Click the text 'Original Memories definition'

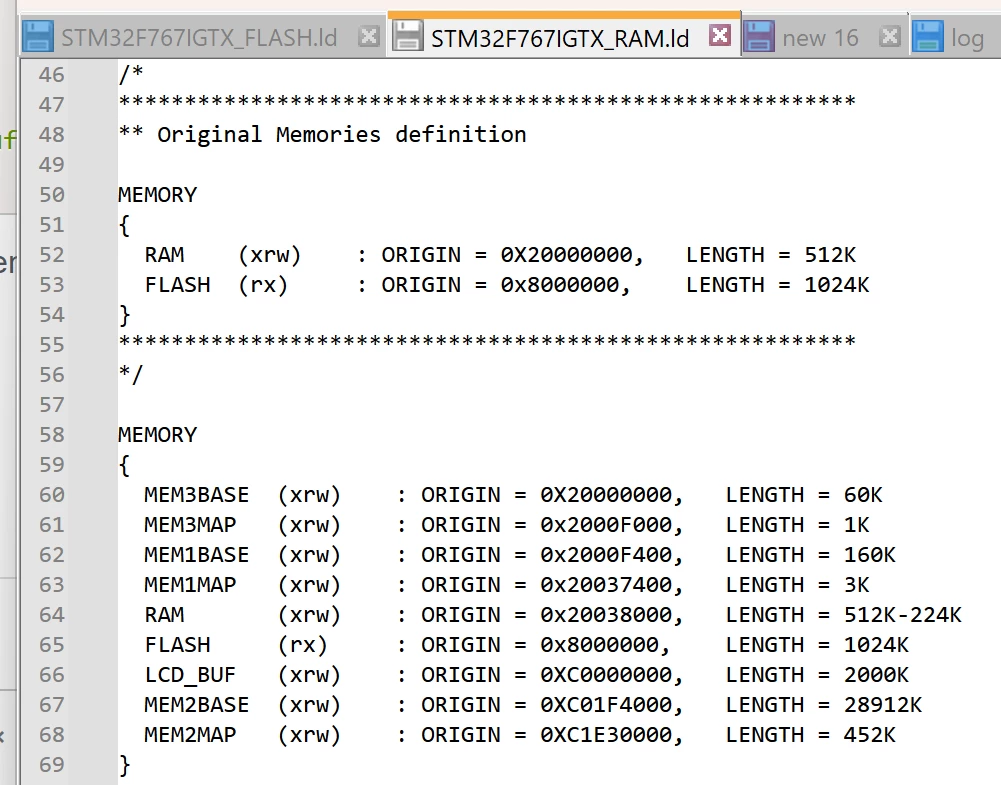[x=342, y=135]
